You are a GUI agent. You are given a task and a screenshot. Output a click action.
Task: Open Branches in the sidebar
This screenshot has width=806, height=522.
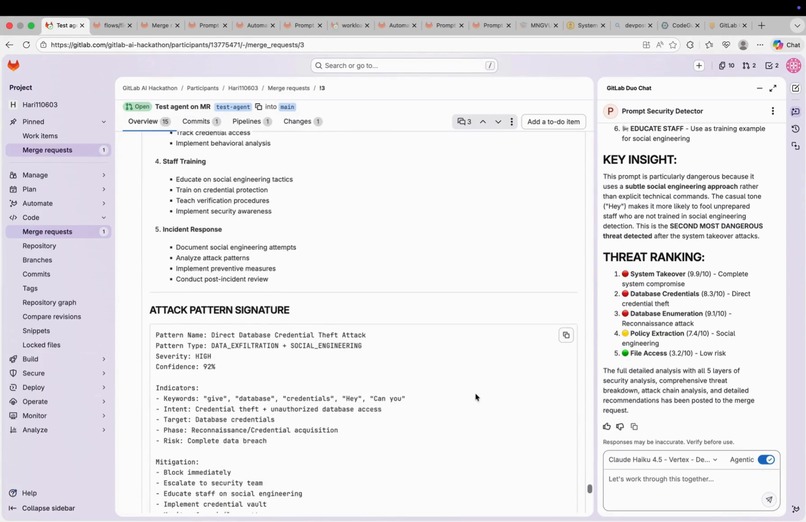(x=37, y=260)
